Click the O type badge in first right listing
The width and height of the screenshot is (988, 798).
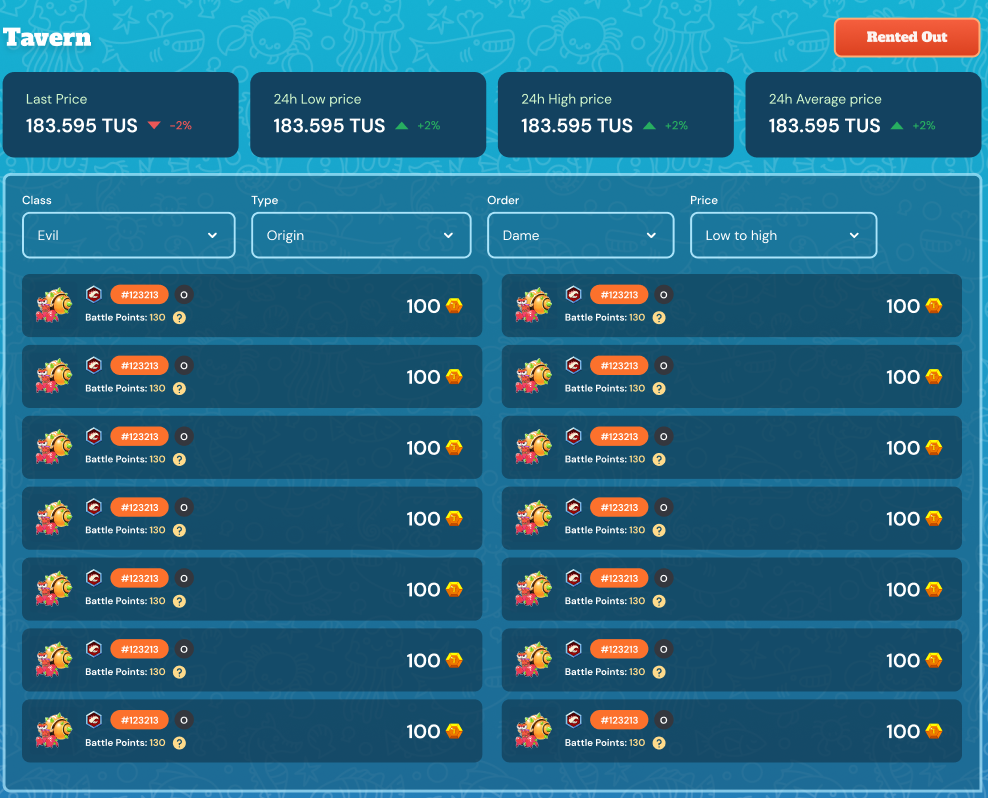(x=663, y=294)
